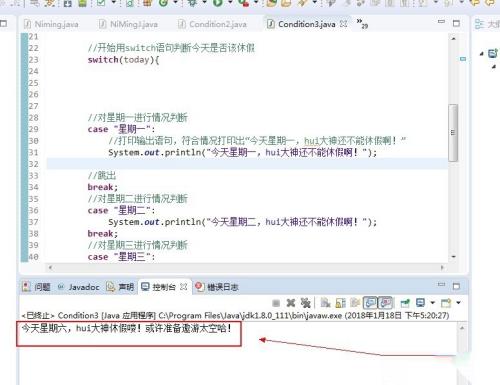The height and width of the screenshot is (385, 500).
Task: Maximize the editor area
Action: [456, 23]
